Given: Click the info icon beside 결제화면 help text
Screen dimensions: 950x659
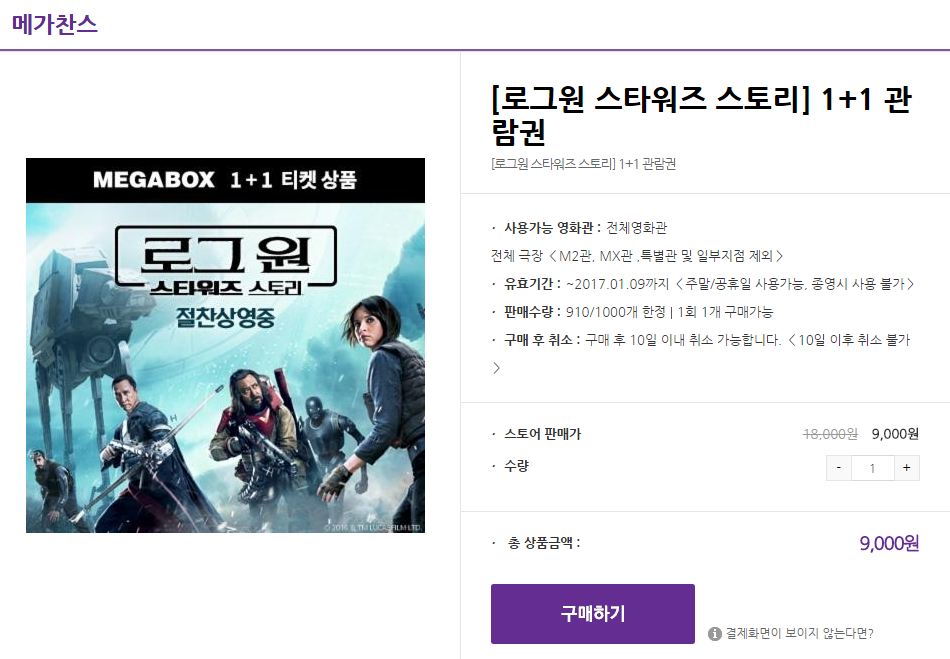Looking at the screenshot, I should click(715, 634).
